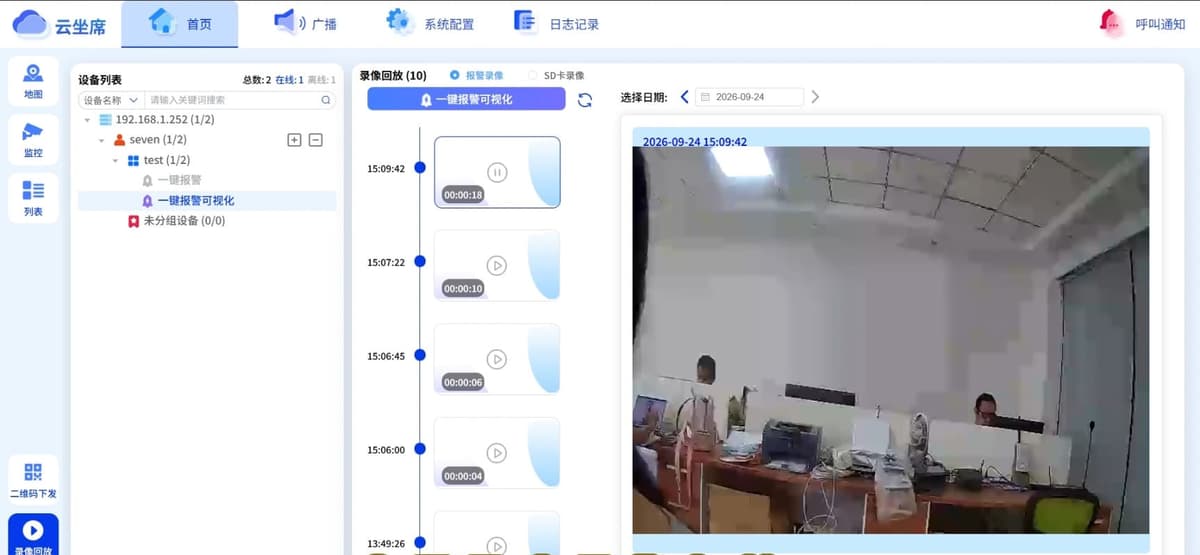Click the 00:00:04 duration badge

point(463,476)
